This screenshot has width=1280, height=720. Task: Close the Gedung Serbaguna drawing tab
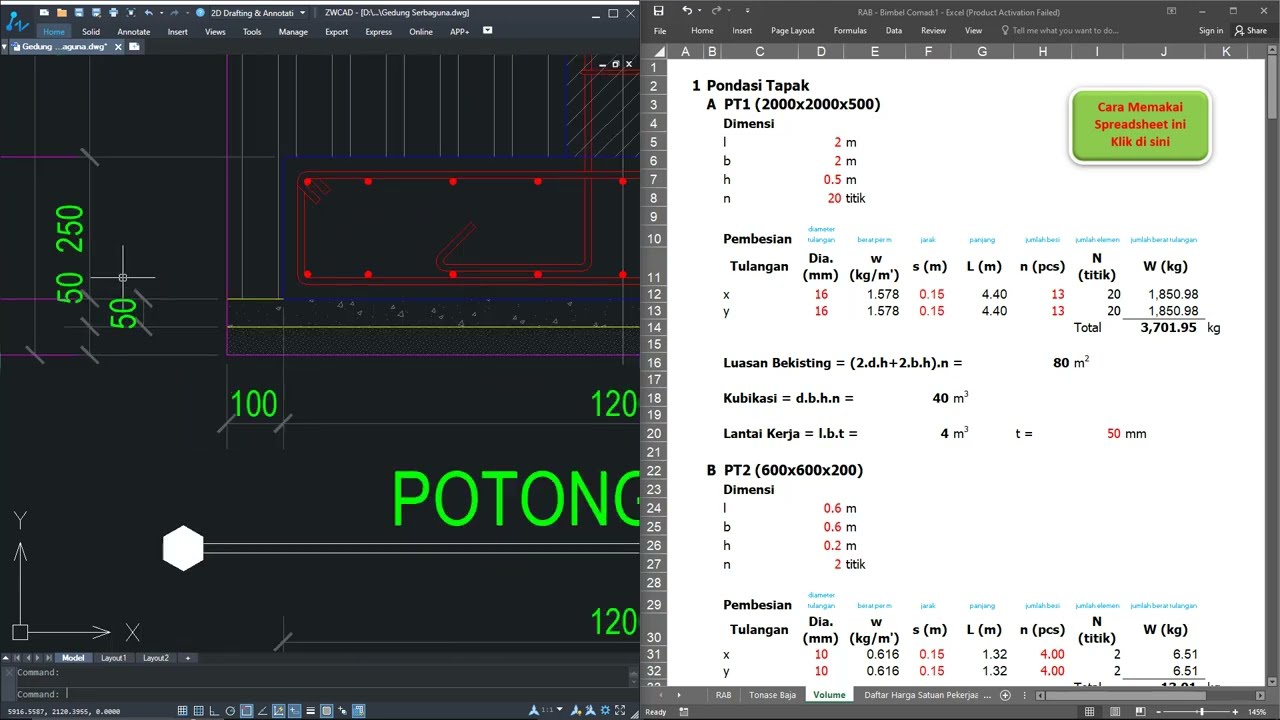(118, 47)
